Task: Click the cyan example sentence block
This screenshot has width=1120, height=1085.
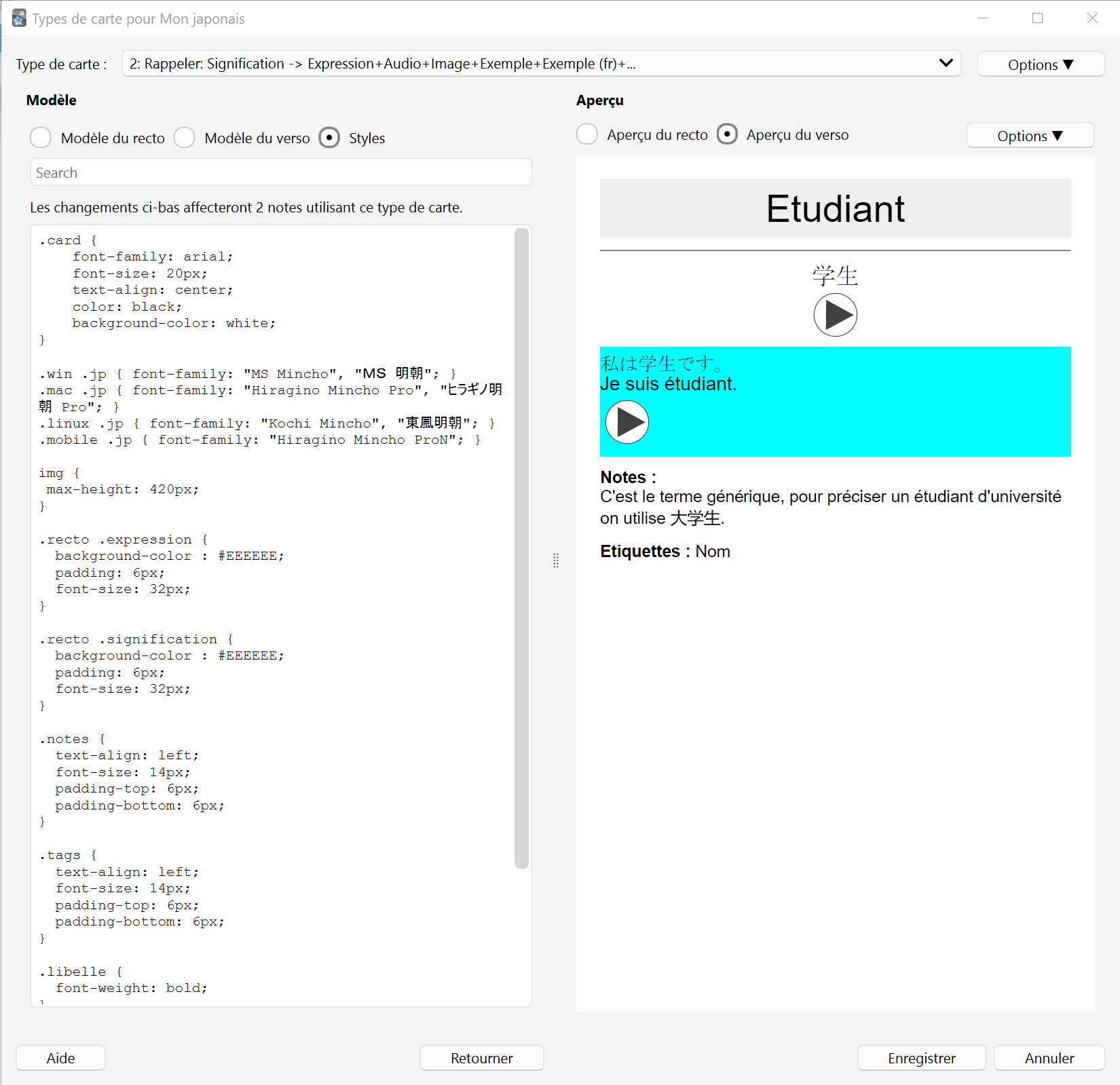Action: click(x=835, y=402)
